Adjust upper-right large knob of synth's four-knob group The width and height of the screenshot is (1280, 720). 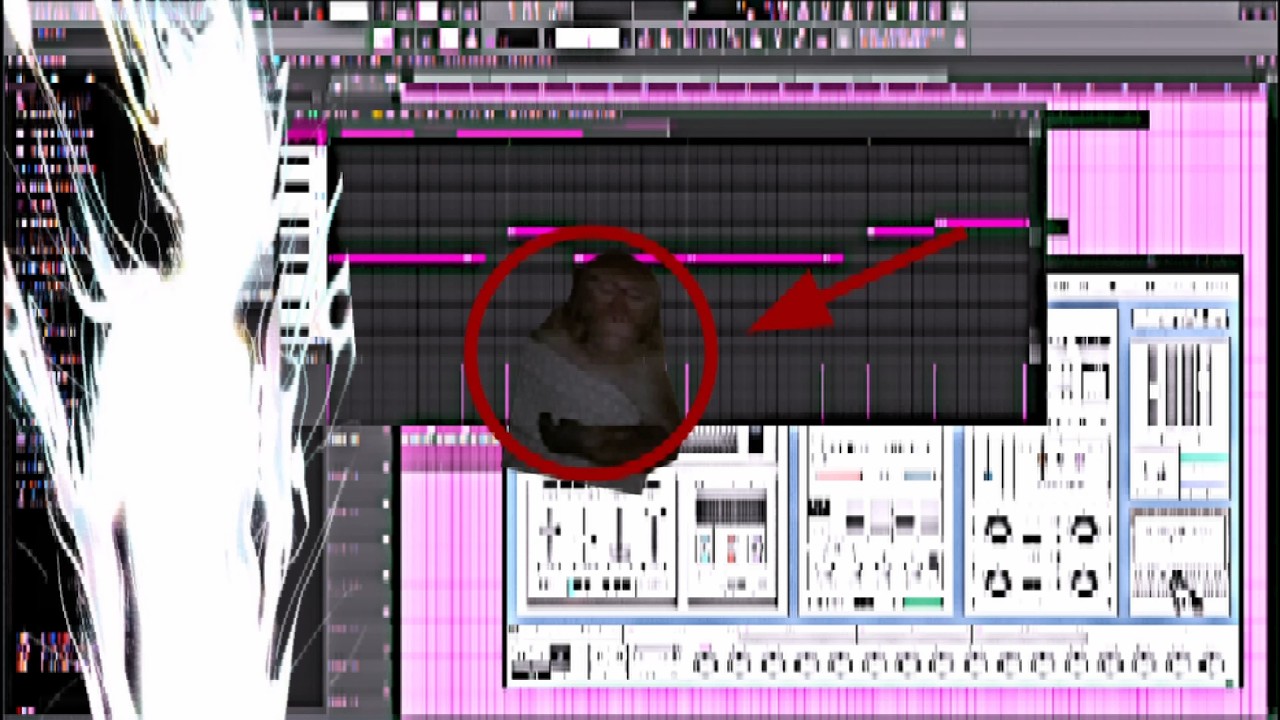[x=1084, y=529]
